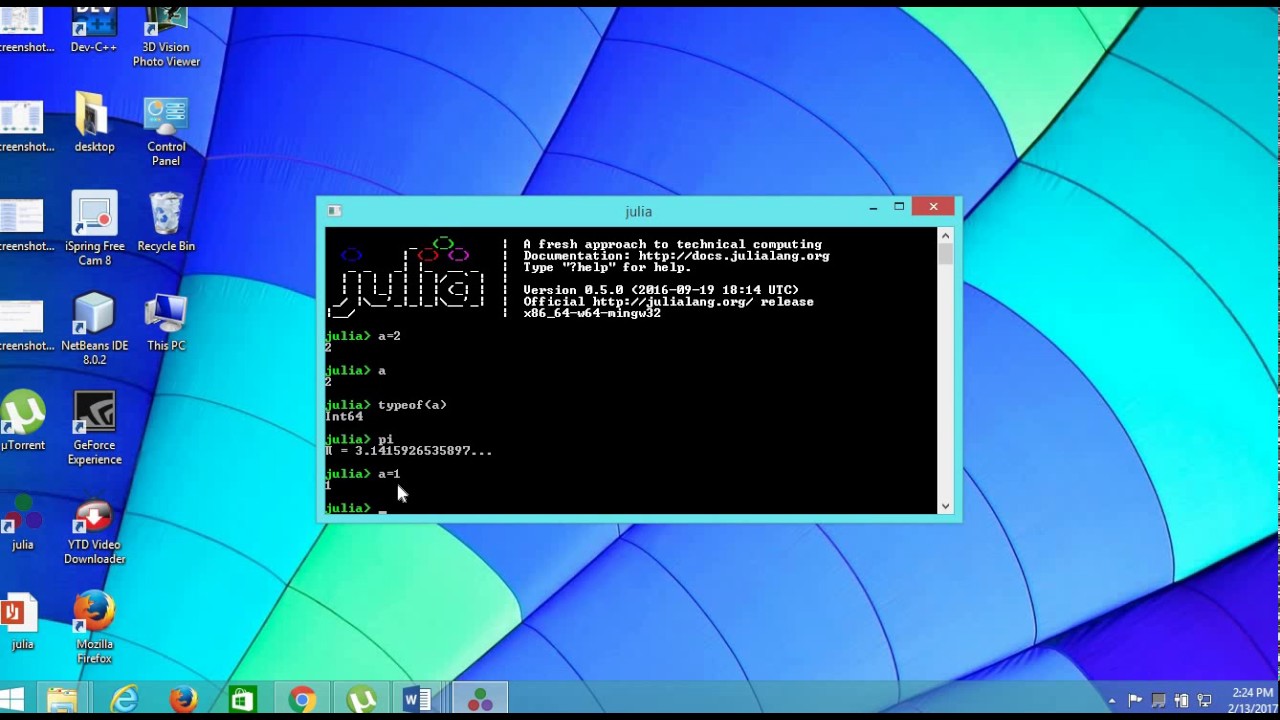The image size is (1280, 720).
Task: Open the 3D Vision Photo Viewer icon
Action: click(166, 35)
